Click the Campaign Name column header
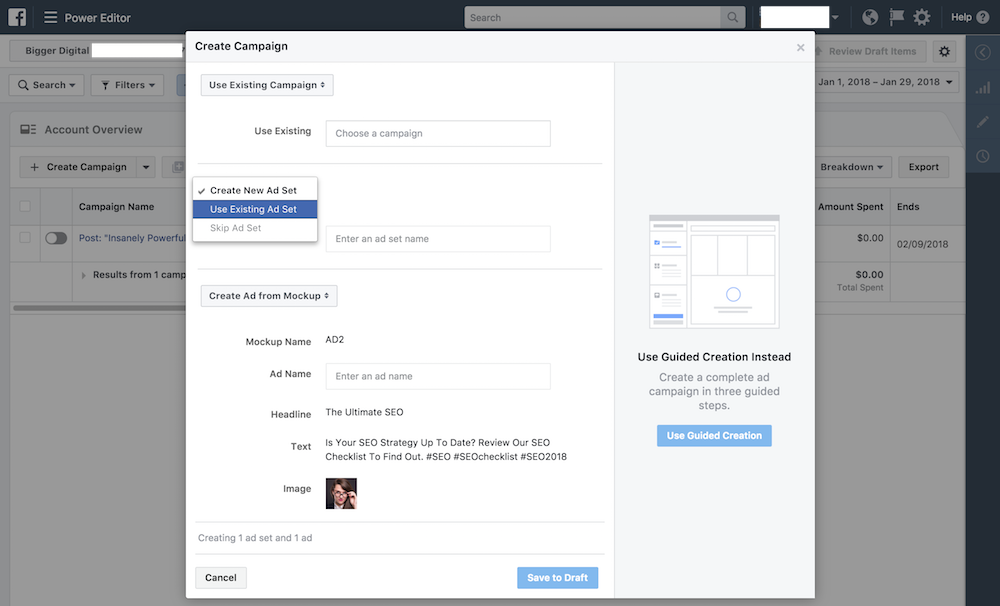Image resolution: width=1000 pixels, height=606 pixels. pyautogui.click(x=117, y=207)
